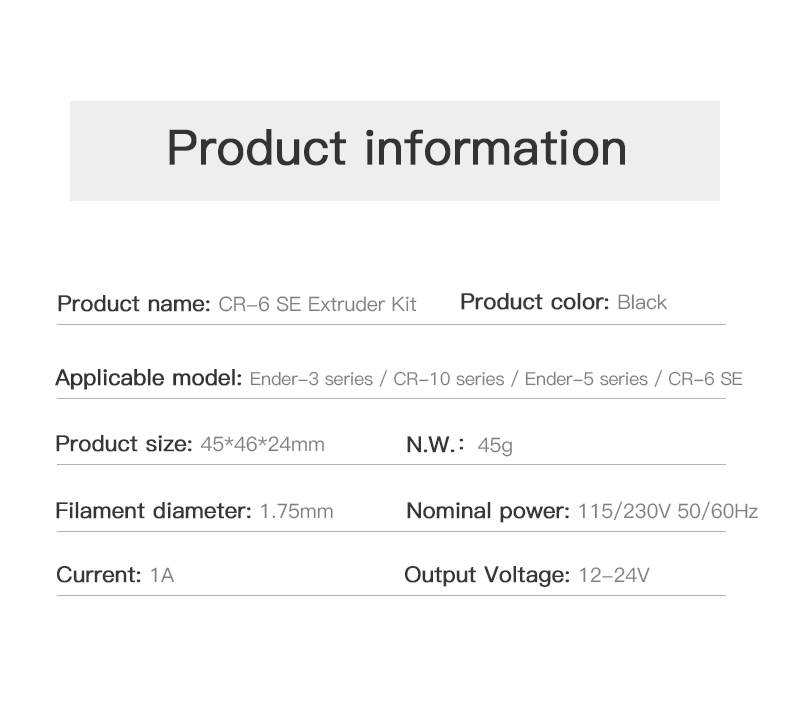Click the Product information heading banner
790x726 pixels.
coord(394,151)
